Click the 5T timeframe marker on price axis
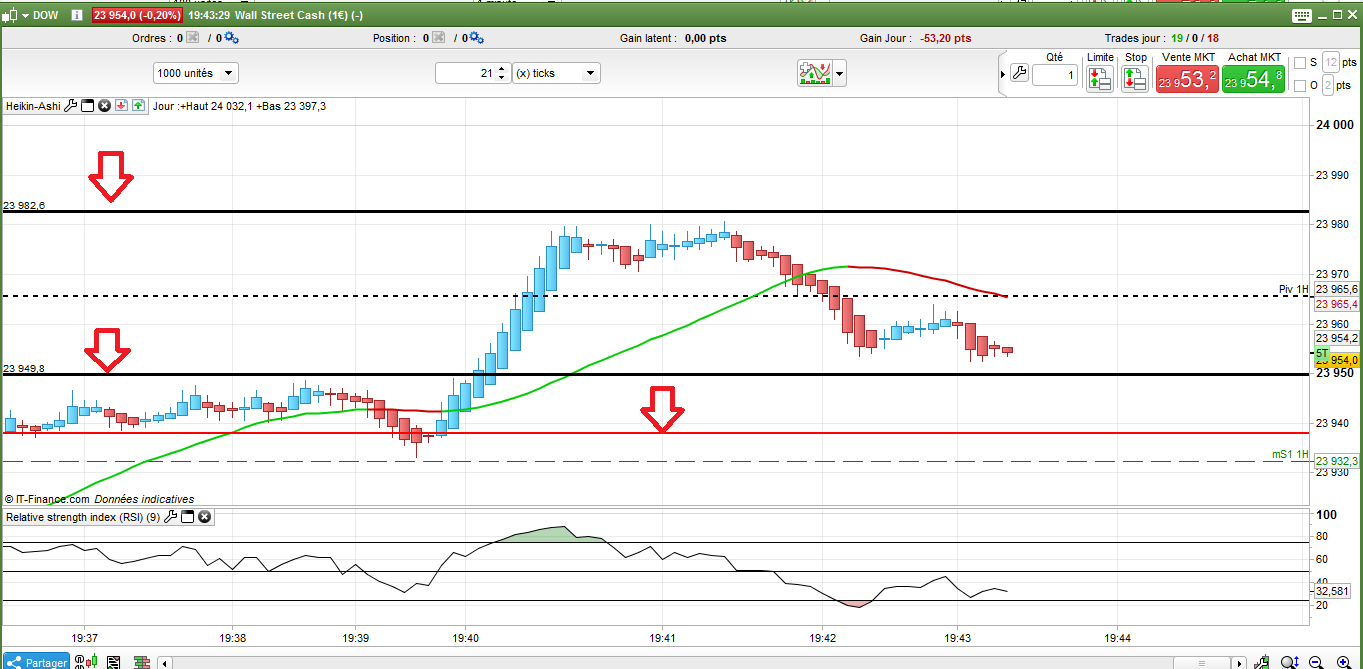Image resolution: width=1363 pixels, height=669 pixels. pyautogui.click(x=1321, y=354)
